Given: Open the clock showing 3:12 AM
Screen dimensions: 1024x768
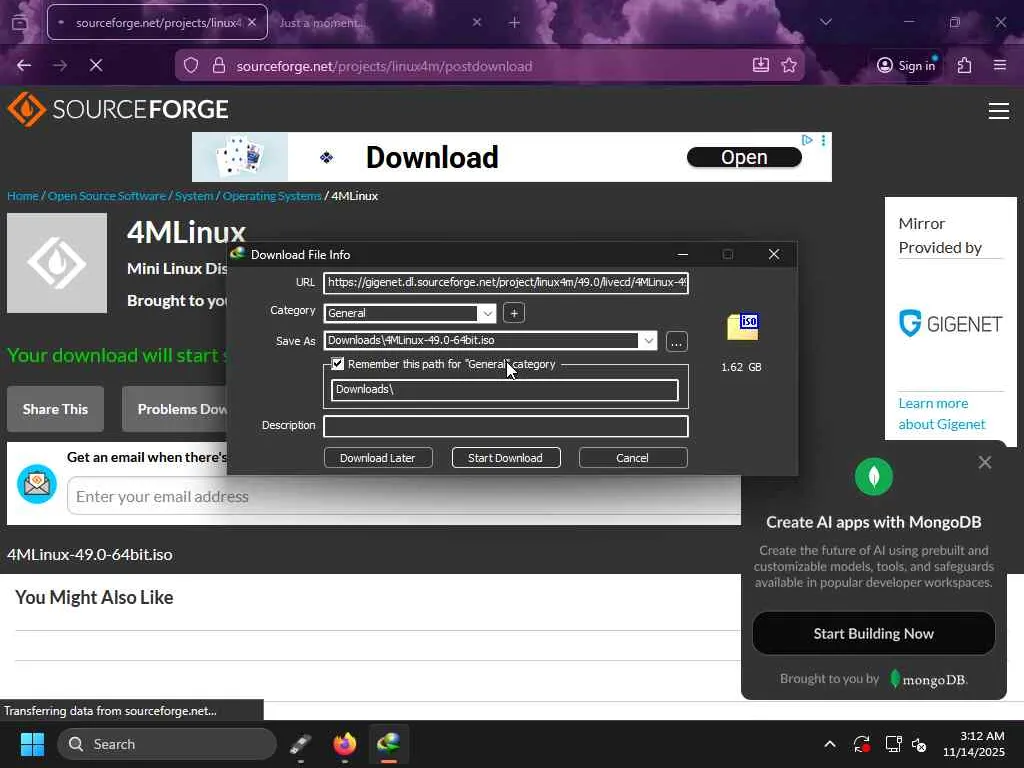Looking at the screenshot, I should (974, 744).
